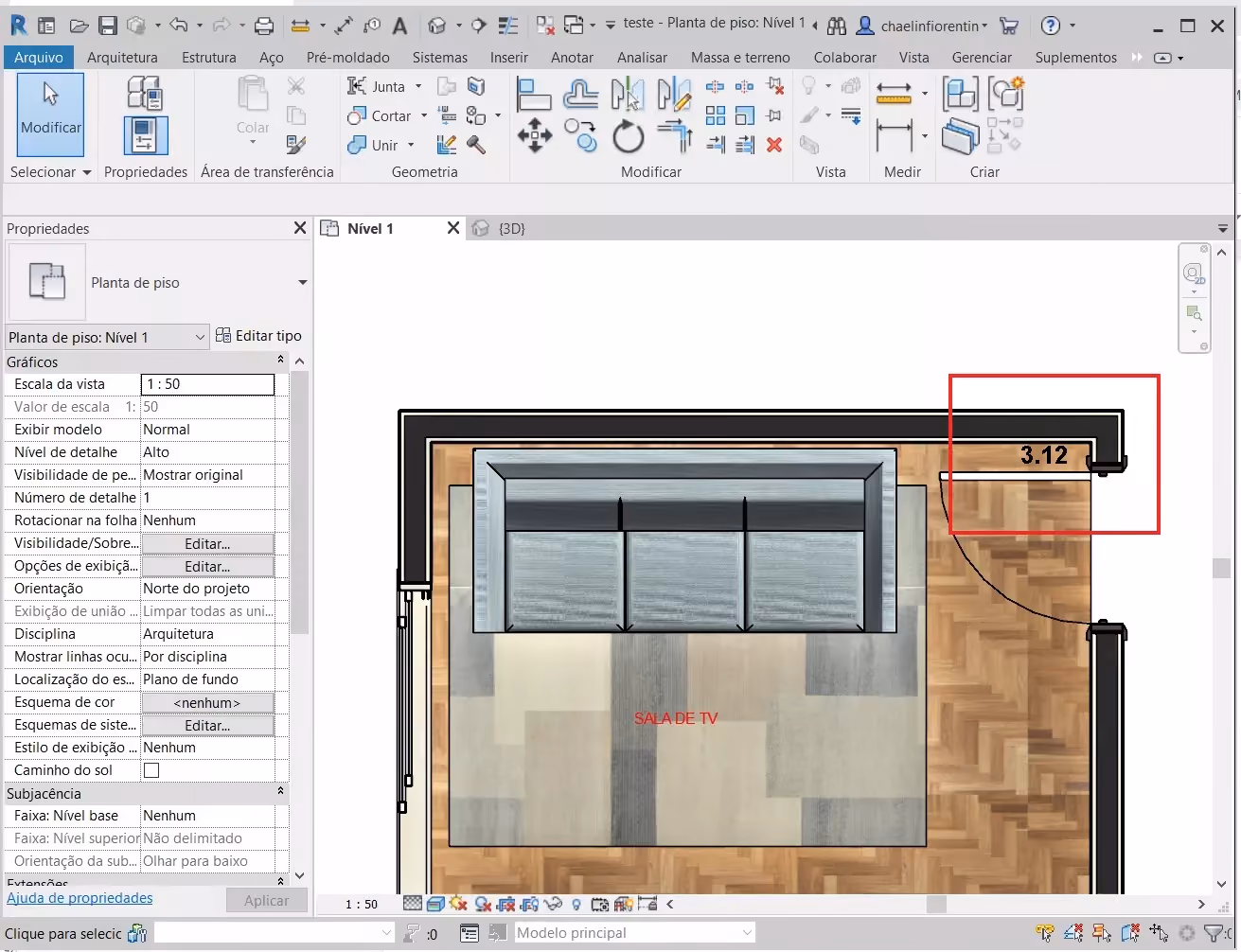Click the Save disk icon

point(107,26)
